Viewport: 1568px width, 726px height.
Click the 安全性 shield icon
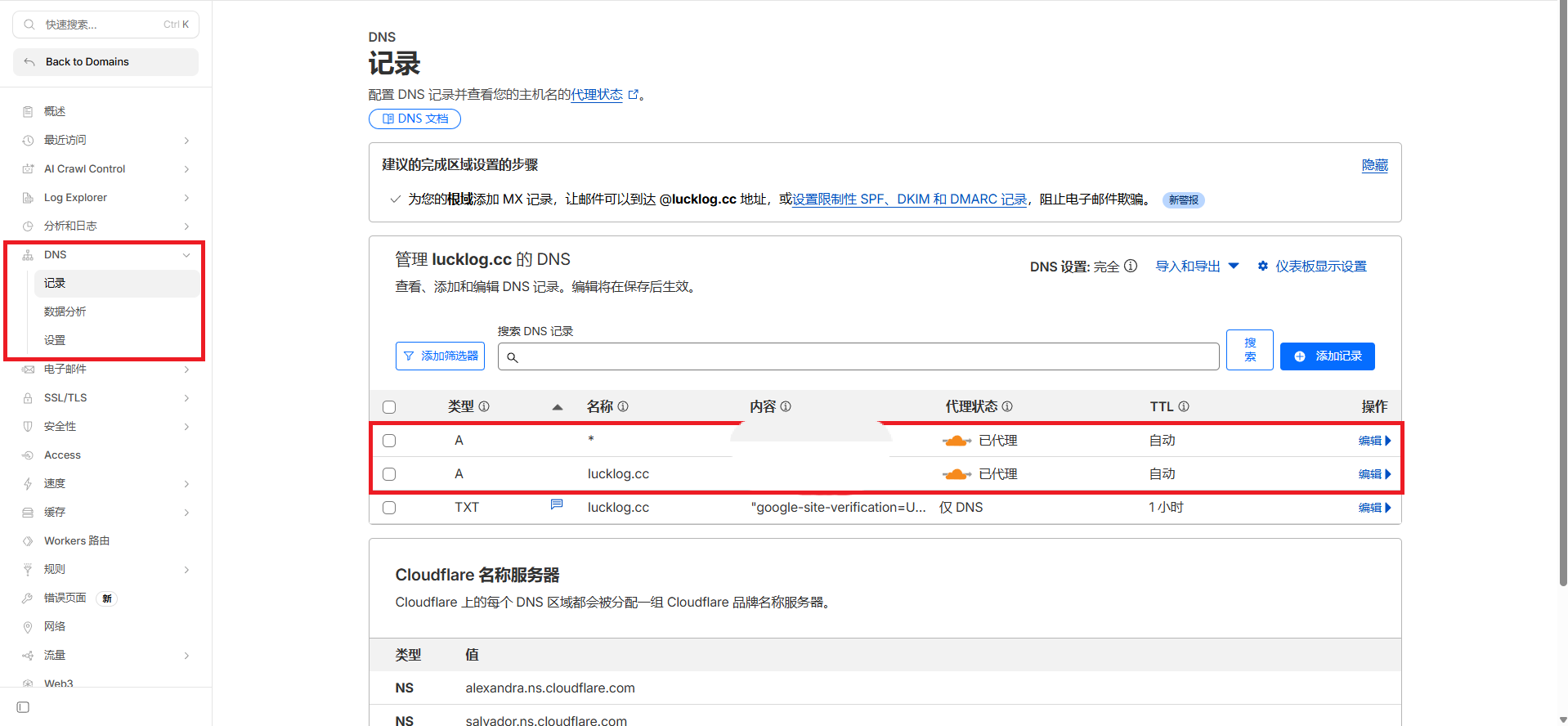(x=28, y=426)
